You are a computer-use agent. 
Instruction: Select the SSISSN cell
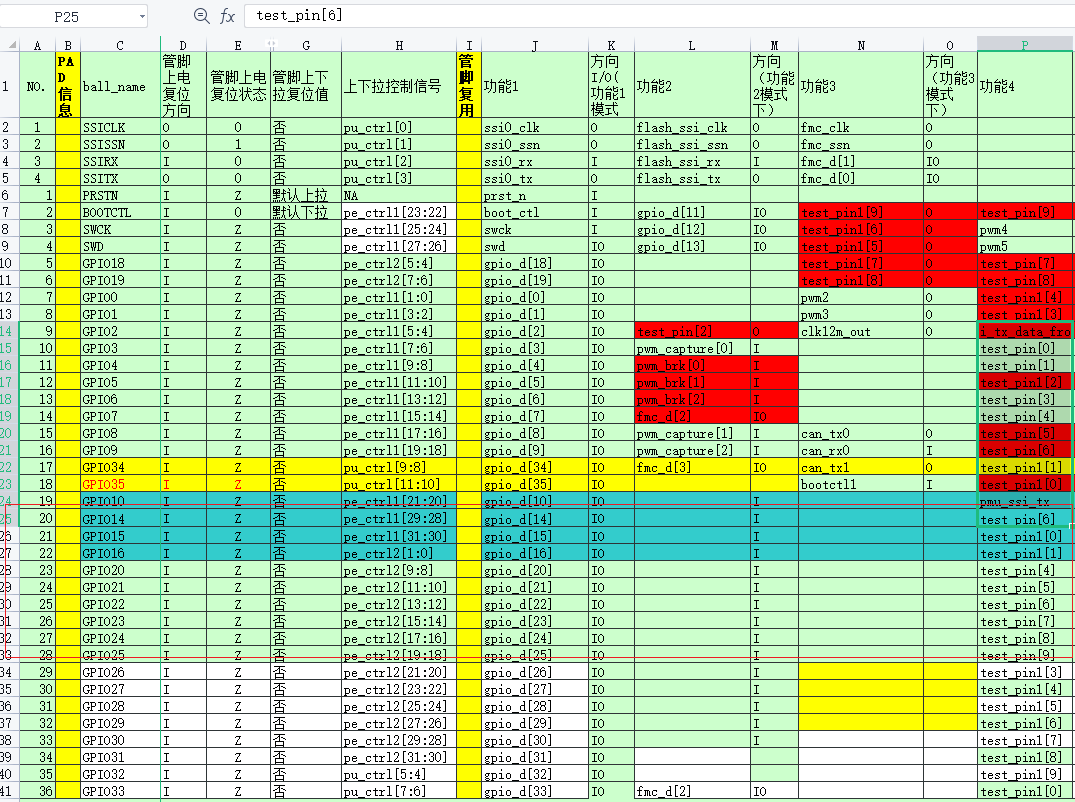[120, 144]
